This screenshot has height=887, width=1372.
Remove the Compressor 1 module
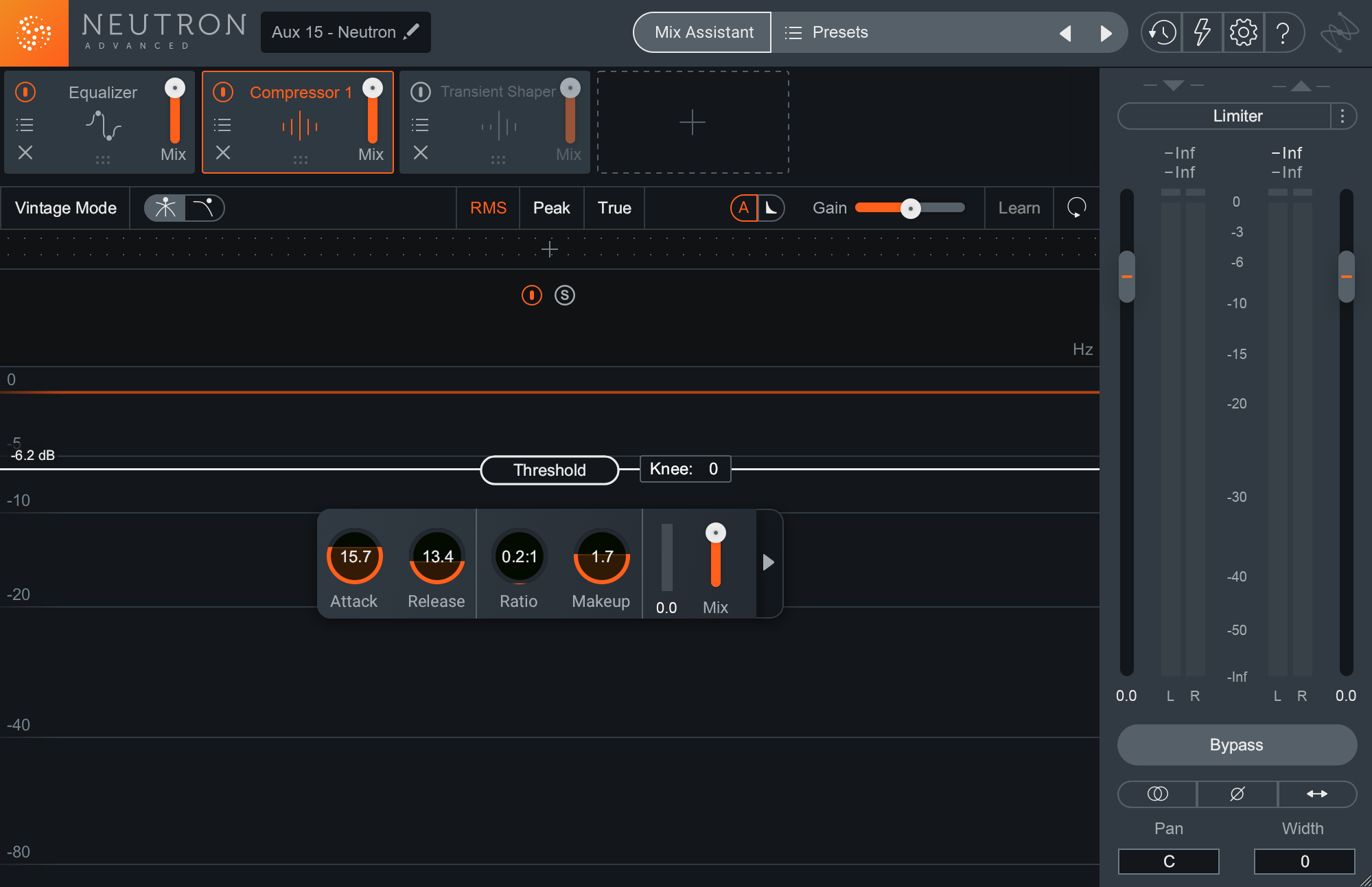[223, 152]
